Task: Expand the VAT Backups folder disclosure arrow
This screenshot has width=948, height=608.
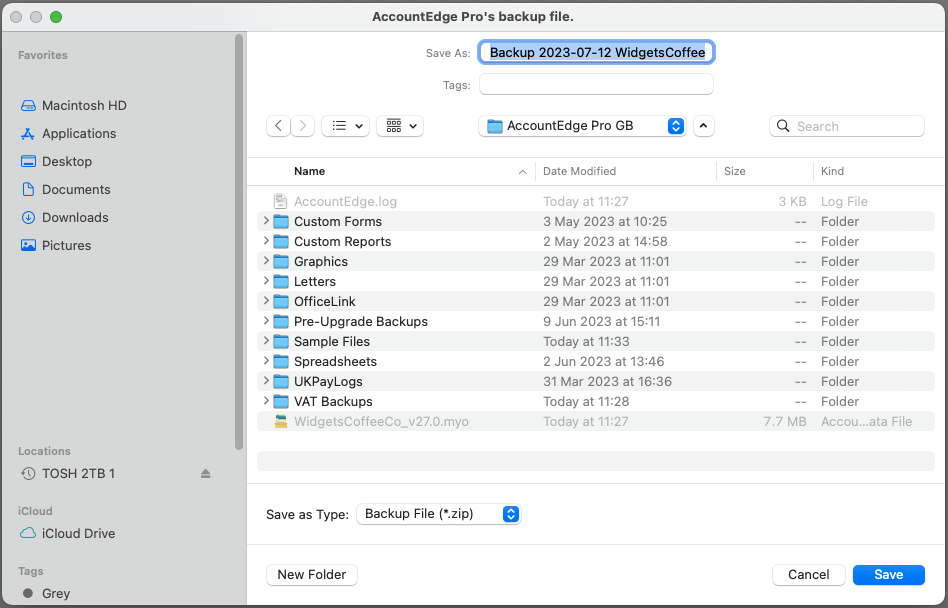Action: coord(265,401)
